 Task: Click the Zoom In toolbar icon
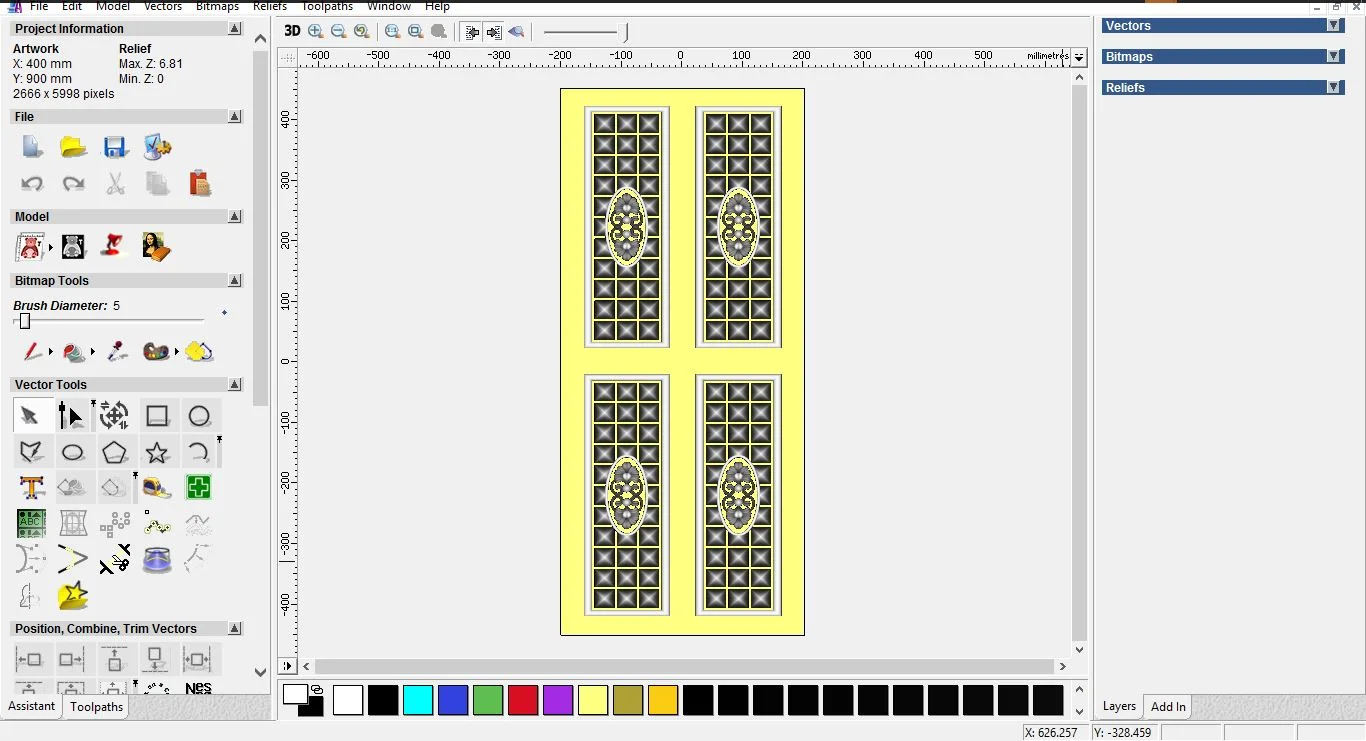315,31
